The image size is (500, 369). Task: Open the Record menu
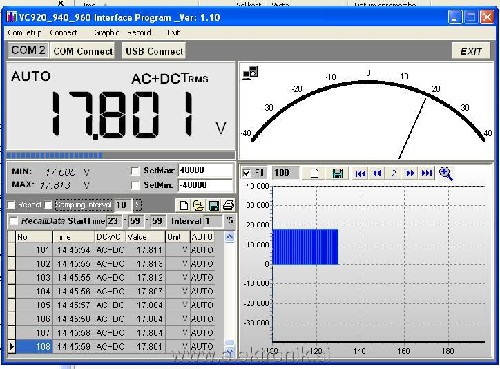click(x=139, y=33)
